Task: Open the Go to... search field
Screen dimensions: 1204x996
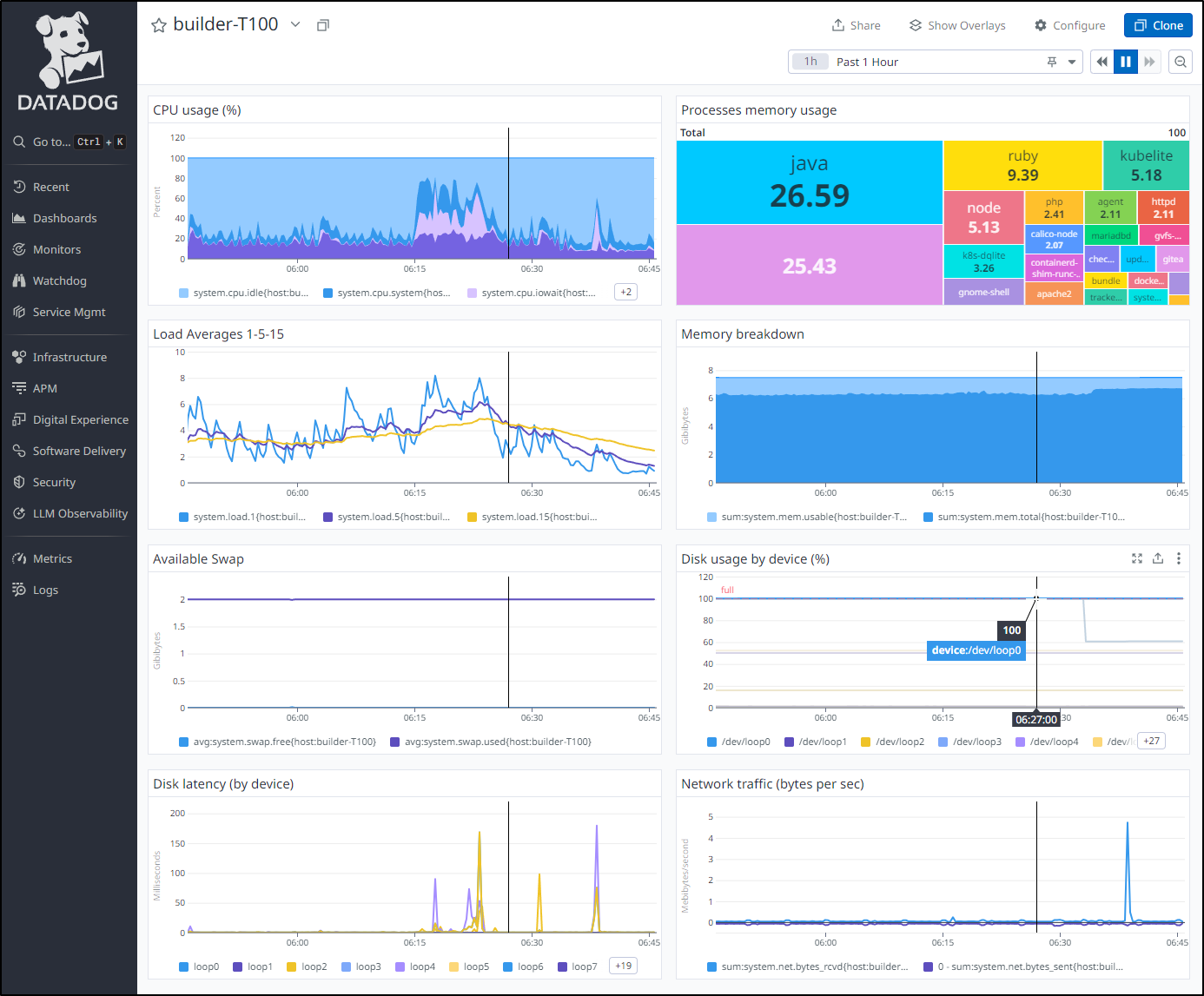Action: point(69,142)
